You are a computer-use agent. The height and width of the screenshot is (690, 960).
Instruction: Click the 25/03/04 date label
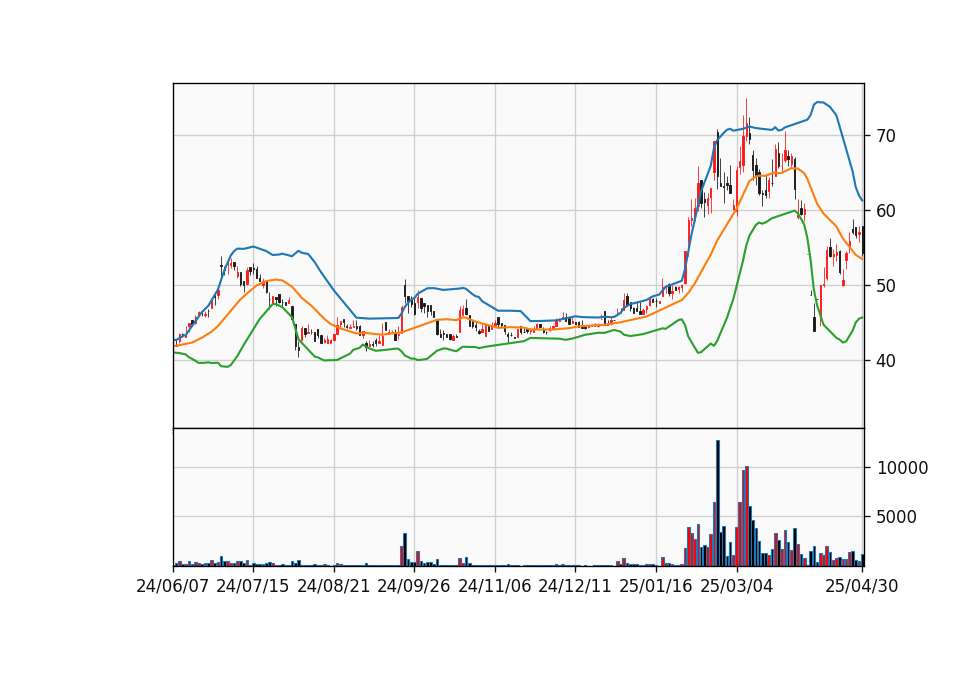pos(737,586)
